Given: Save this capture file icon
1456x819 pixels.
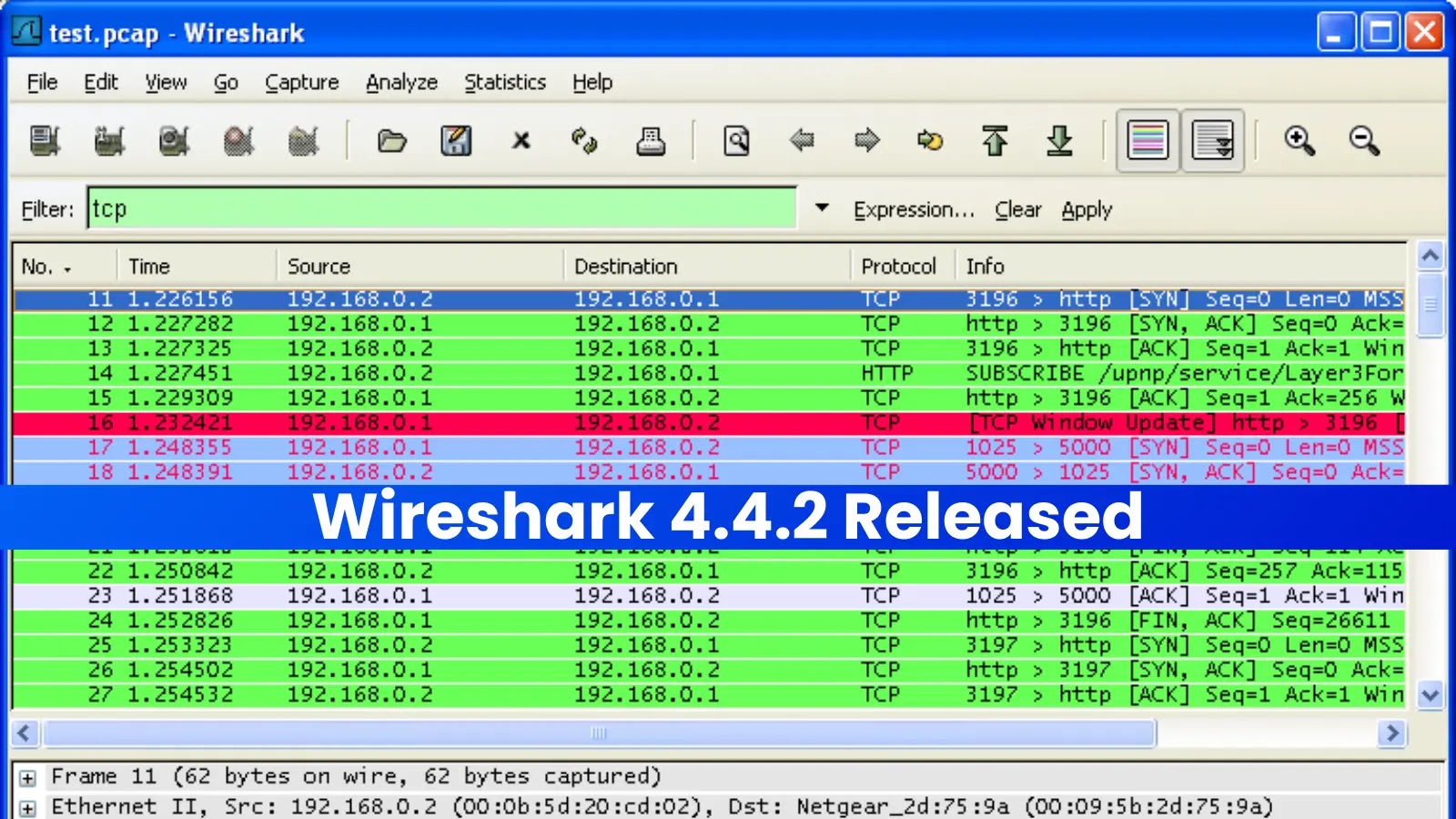Looking at the screenshot, I should click(456, 141).
